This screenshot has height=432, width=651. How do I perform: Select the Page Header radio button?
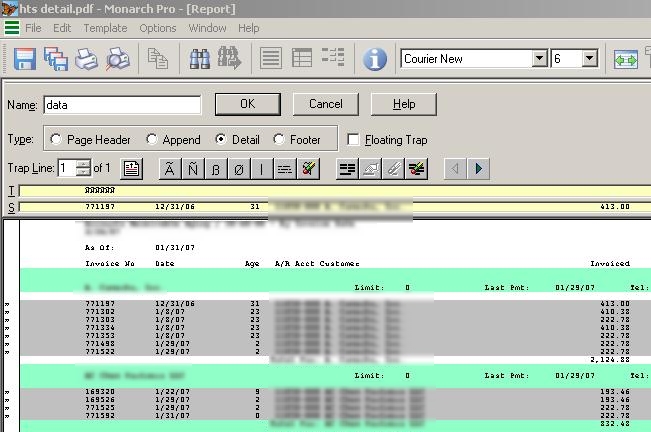[54, 140]
